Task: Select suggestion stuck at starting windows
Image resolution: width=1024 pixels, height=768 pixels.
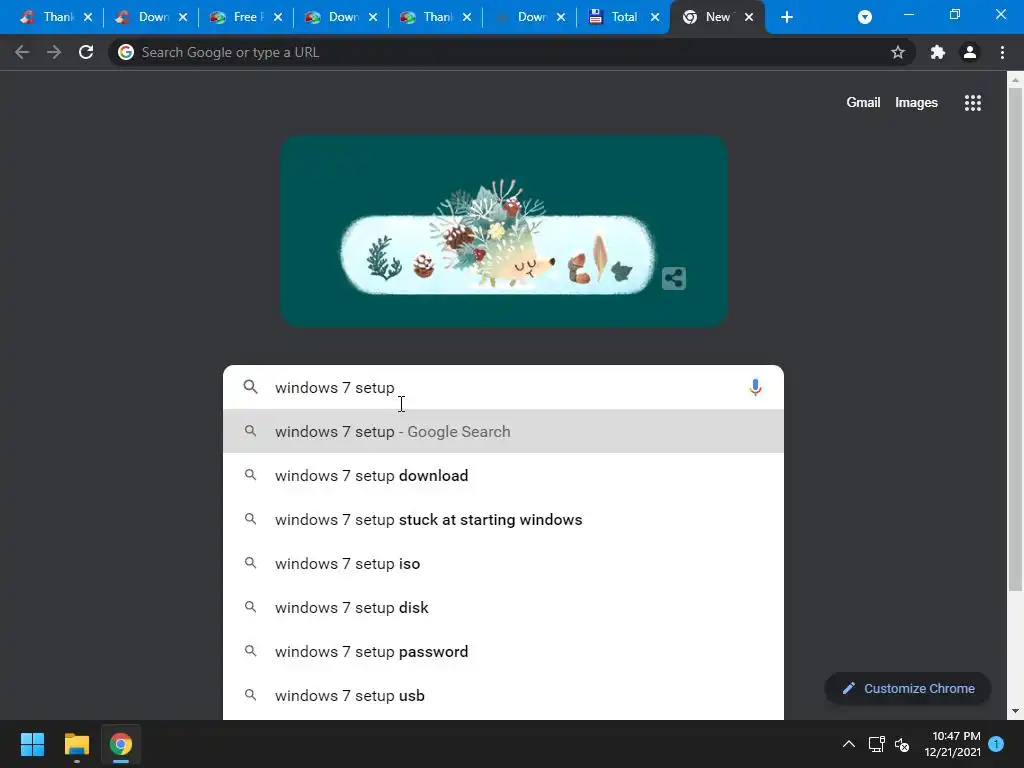Action: click(503, 520)
